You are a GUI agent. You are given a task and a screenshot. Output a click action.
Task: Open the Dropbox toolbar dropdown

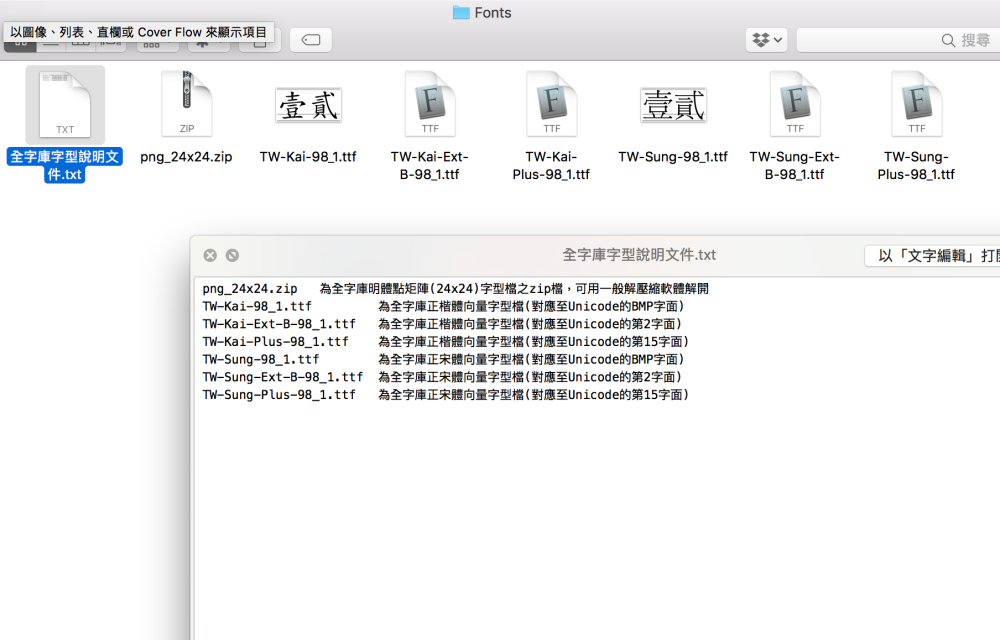(767, 40)
